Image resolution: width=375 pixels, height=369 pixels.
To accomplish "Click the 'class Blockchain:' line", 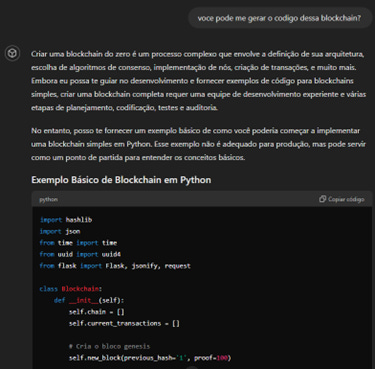I will pos(71,289).
